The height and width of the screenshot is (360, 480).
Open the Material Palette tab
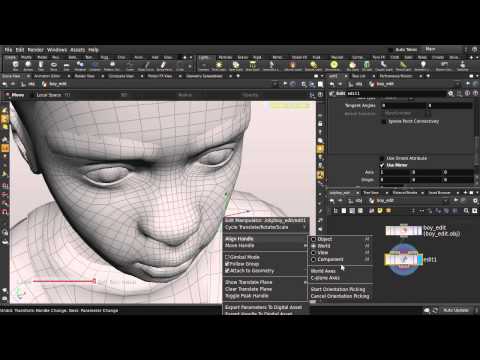click(405, 193)
